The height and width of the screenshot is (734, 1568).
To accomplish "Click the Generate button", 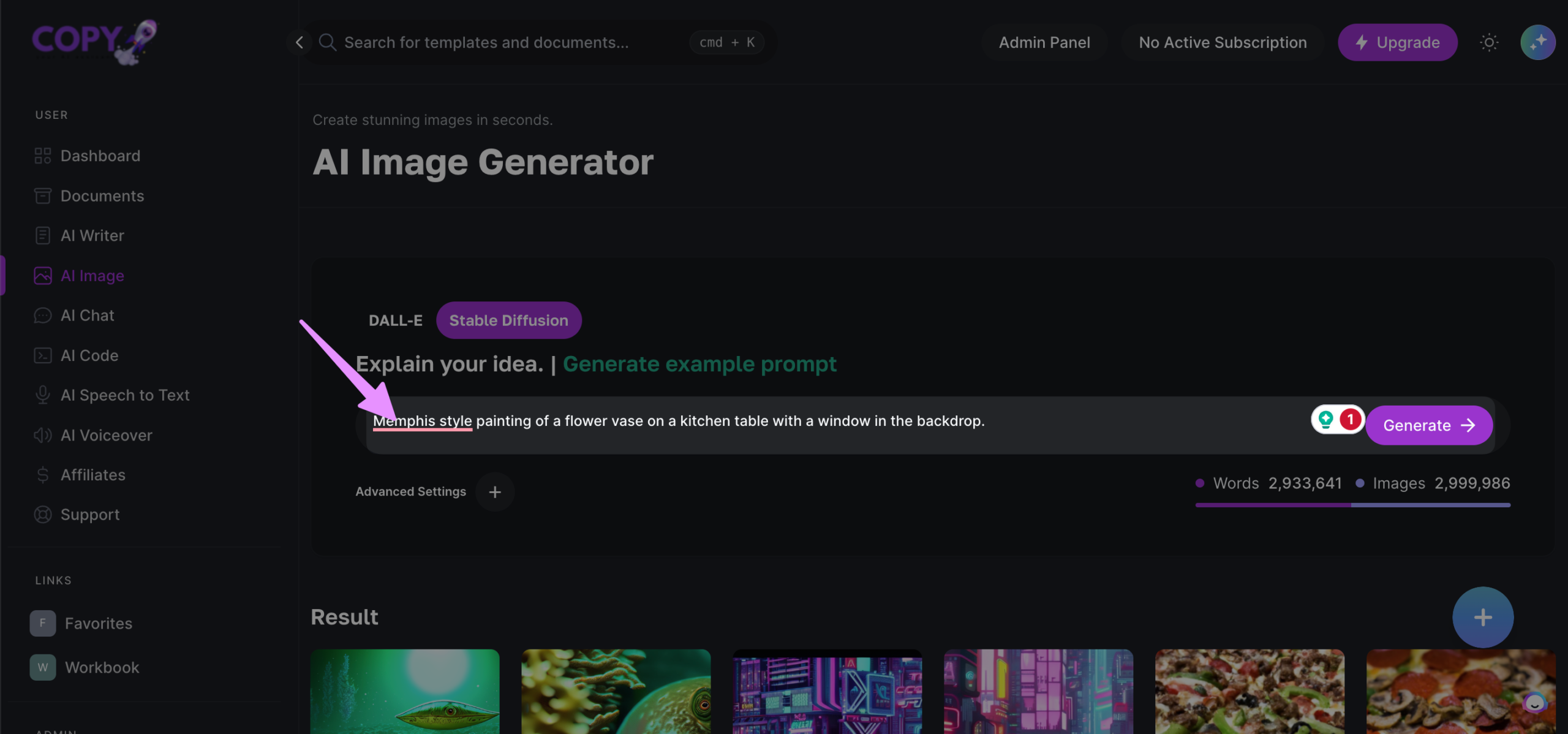I will (x=1428, y=425).
